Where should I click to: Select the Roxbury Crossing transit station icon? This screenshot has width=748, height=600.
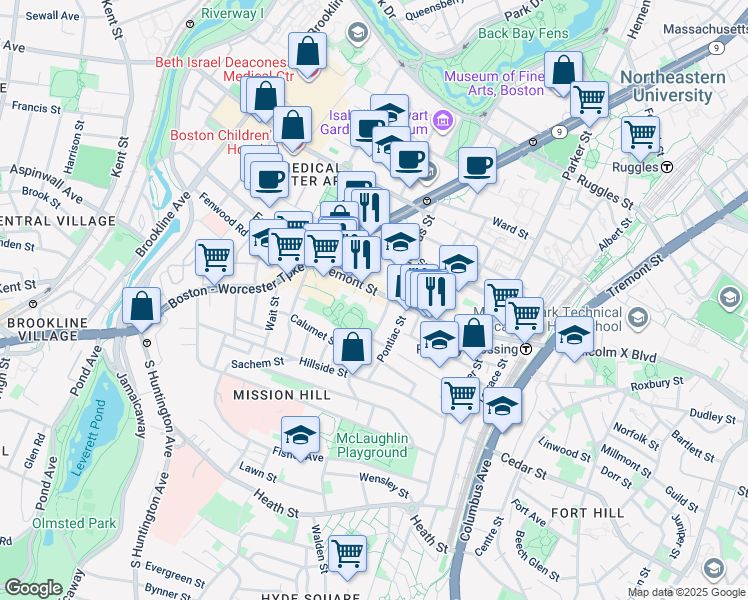click(526, 350)
